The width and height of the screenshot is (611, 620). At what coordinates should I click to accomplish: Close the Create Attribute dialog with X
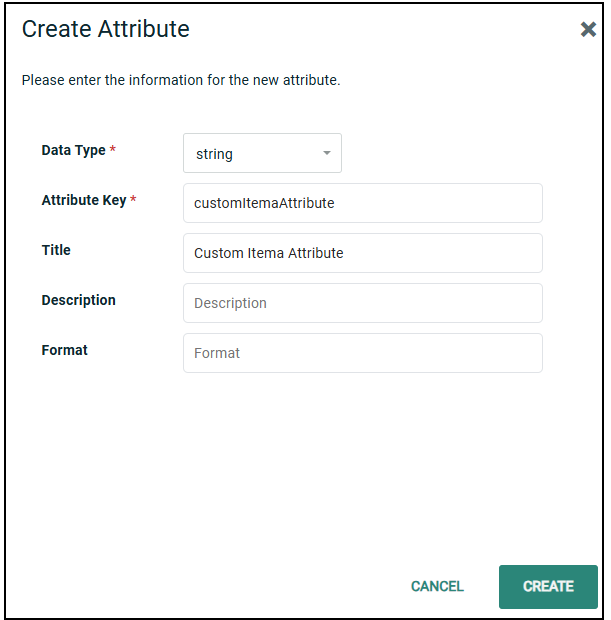coord(588,30)
